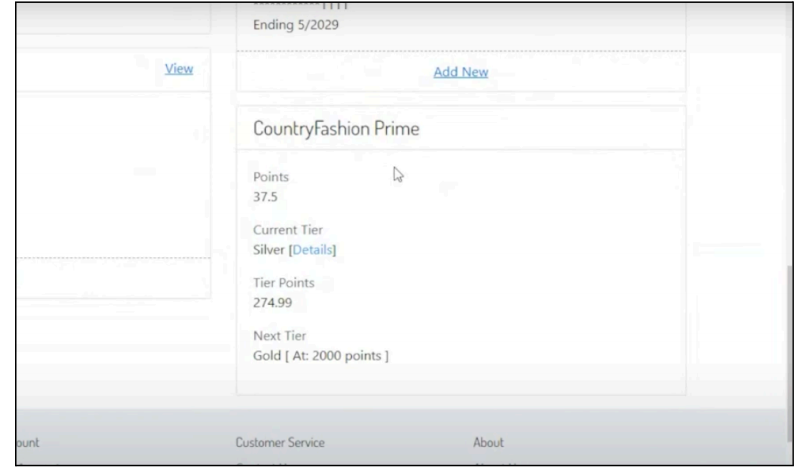Click the About footer heading
Image resolution: width=805 pixels, height=473 pixels.
point(488,441)
